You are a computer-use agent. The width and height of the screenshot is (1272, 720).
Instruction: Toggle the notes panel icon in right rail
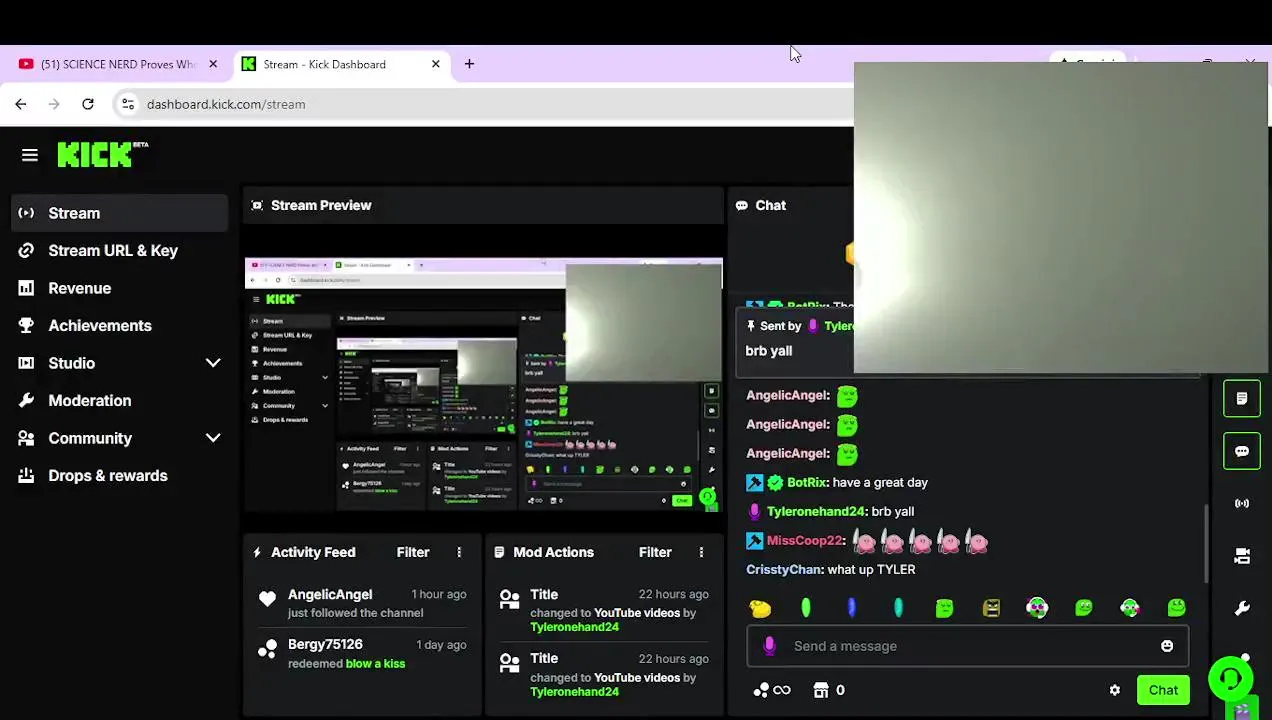(x=1242, y=398)
